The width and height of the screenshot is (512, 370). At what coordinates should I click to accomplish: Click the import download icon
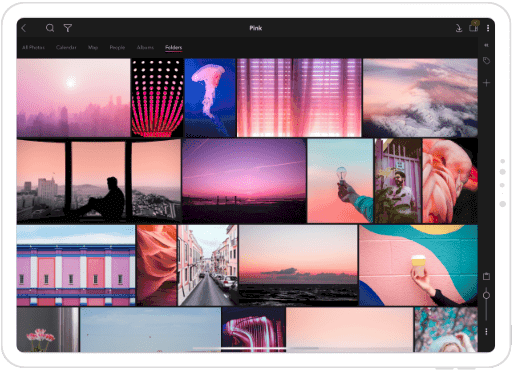pyautogui.click(x=459, y=28)
